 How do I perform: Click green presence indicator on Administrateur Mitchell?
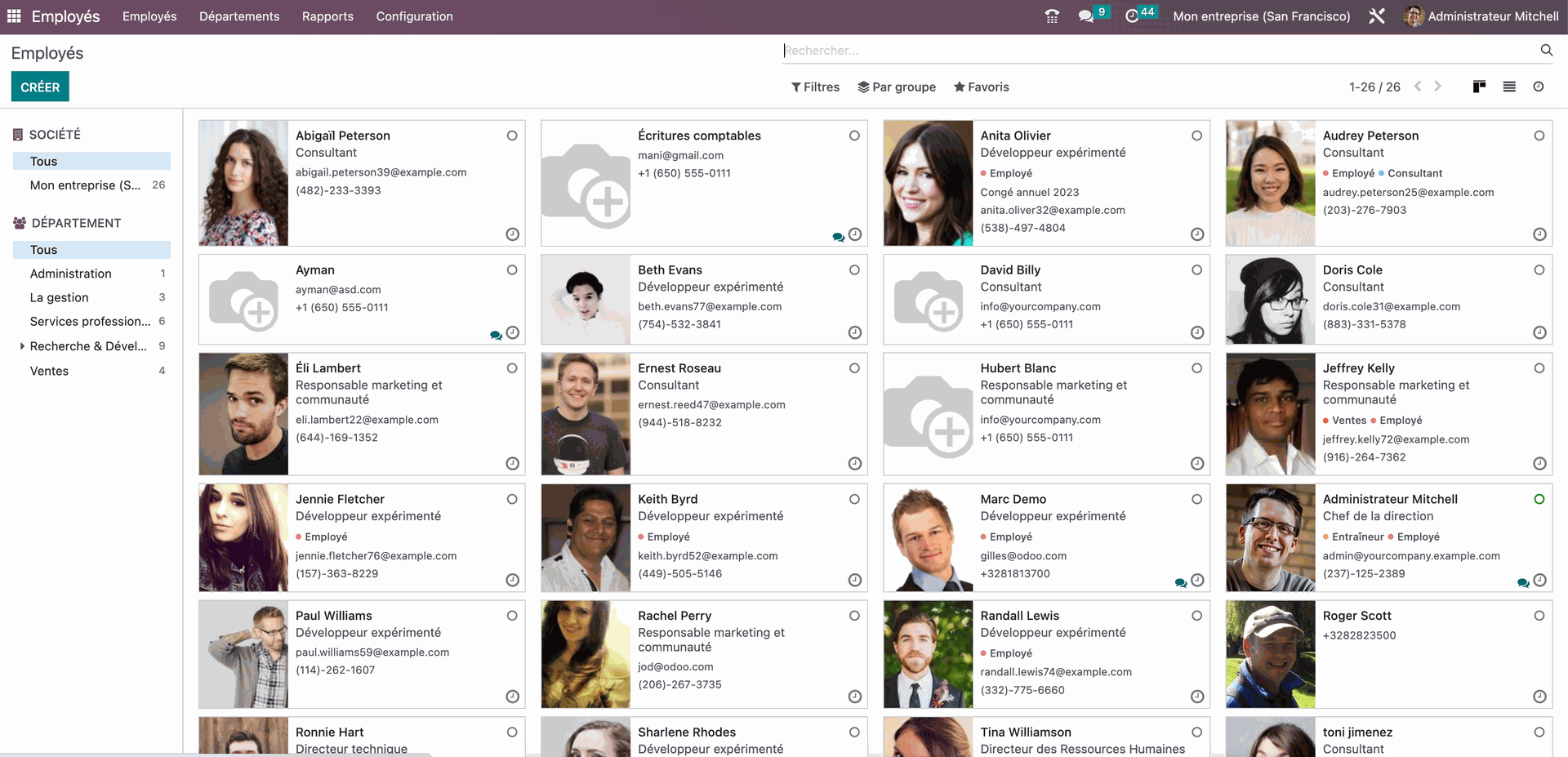coord(1540,498)
